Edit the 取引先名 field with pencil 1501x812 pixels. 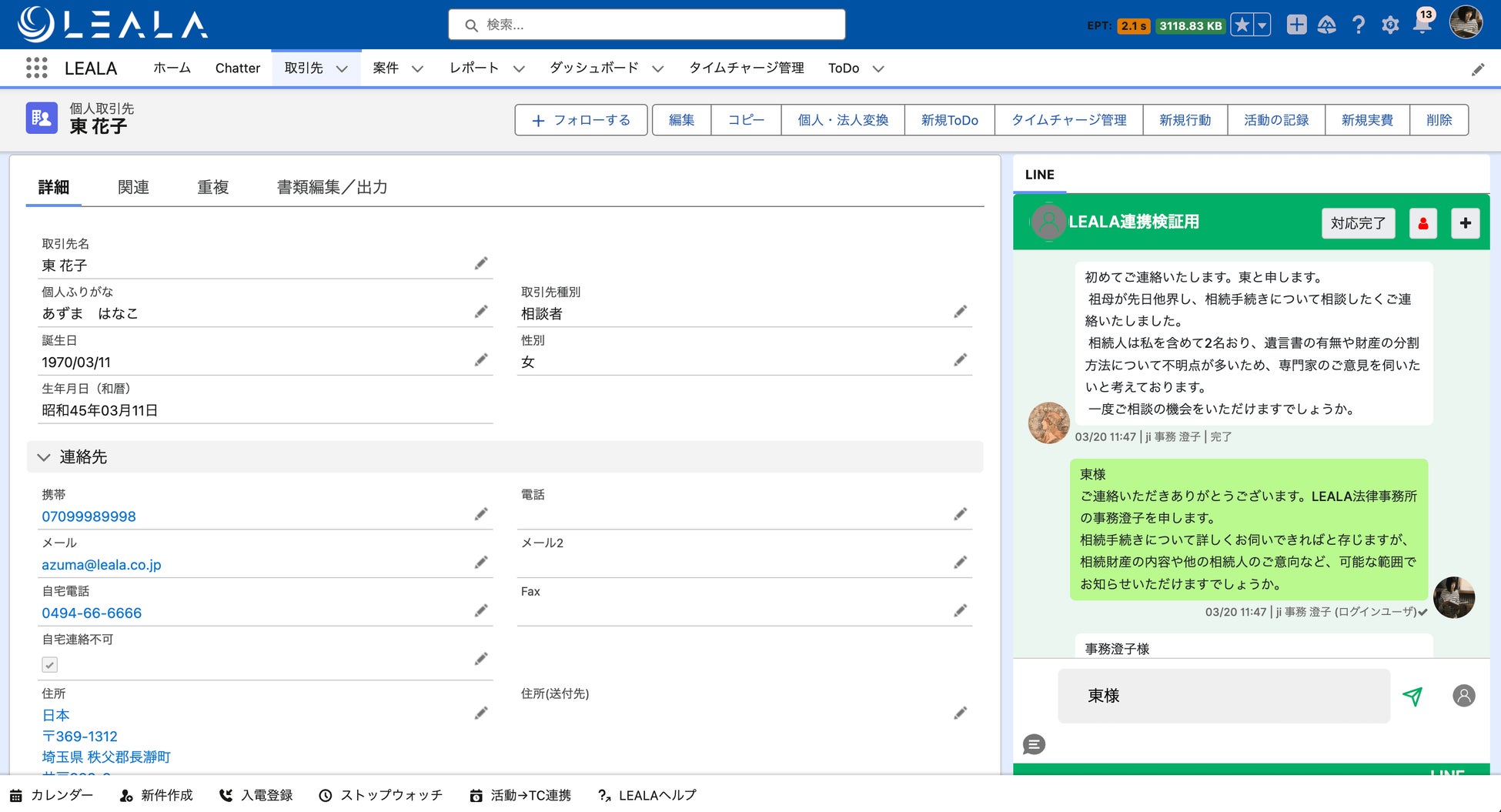pos(481,264)
